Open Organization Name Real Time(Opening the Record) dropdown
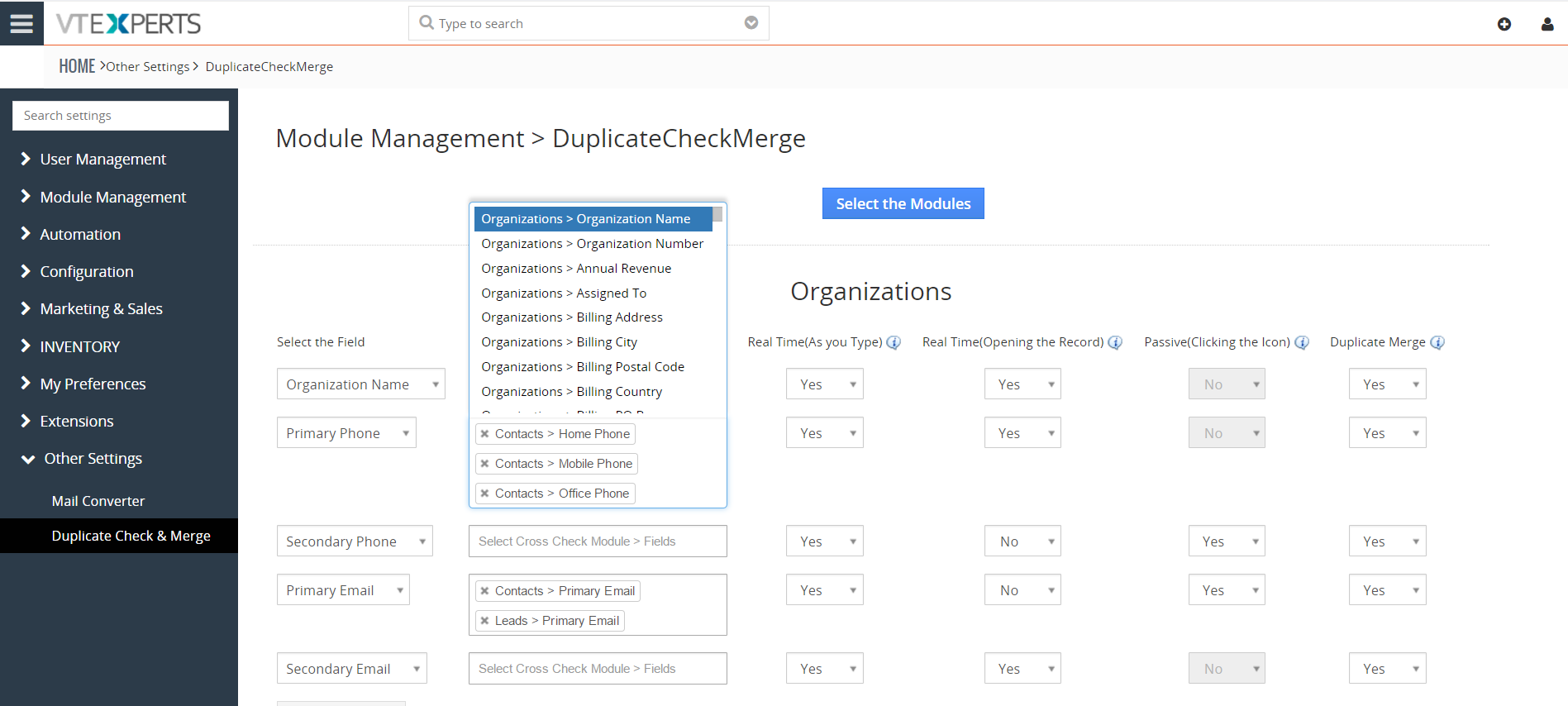 pyautogui.click(x=1022, y=384)
